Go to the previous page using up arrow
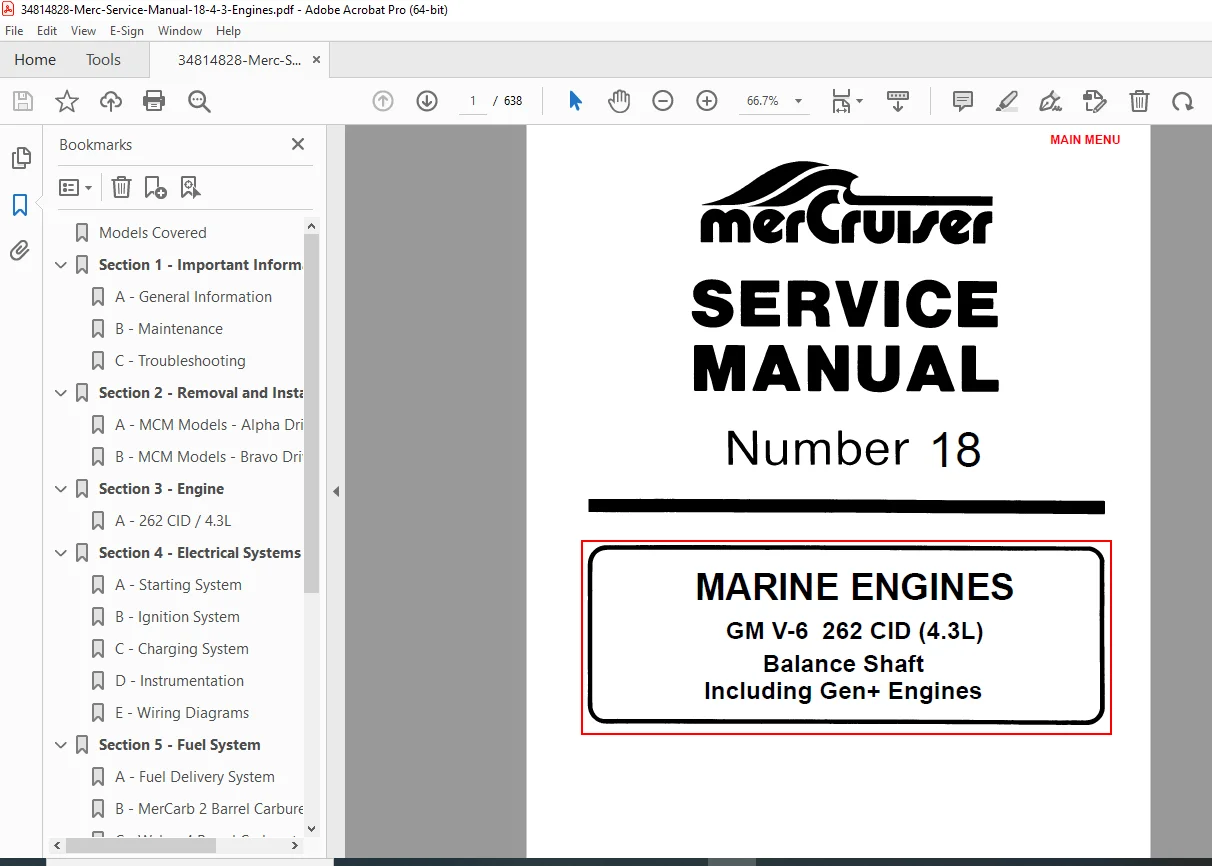 click(383, 101)
